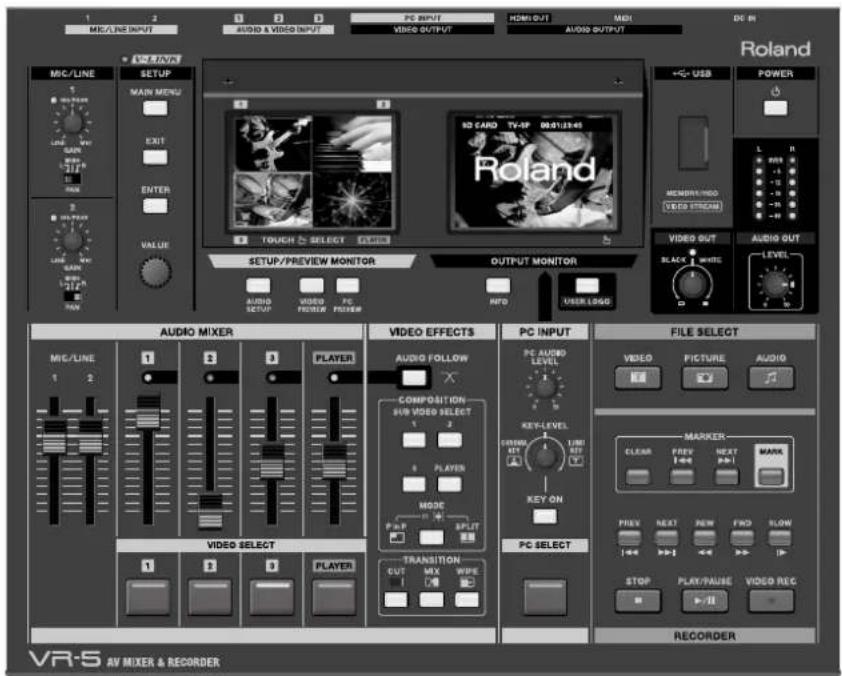Viewport: 842px width, 676px height.
Task: Click the PLAY/PAUSE button
Action: point(705,601)
